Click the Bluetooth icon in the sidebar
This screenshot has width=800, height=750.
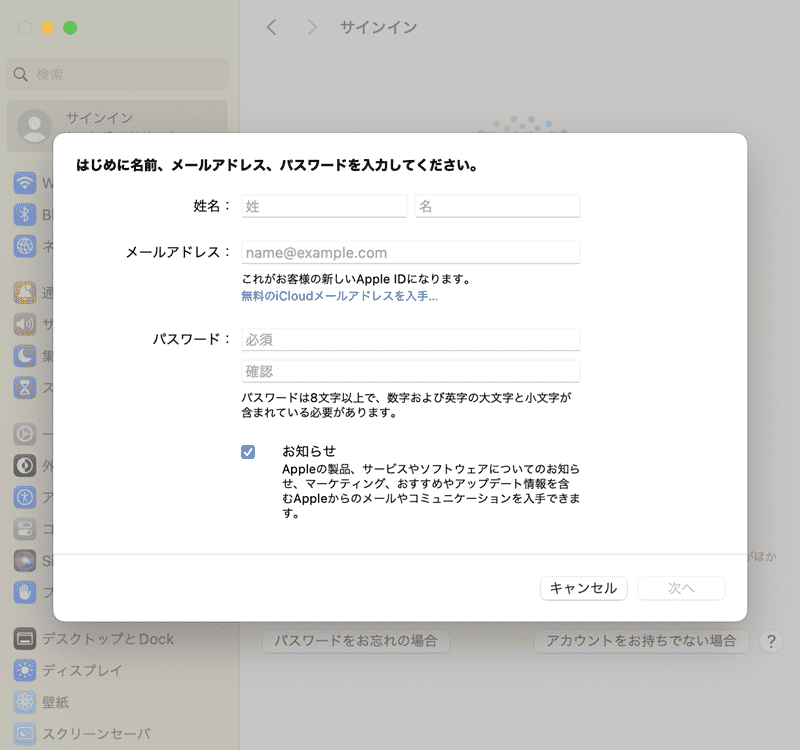pyautogui.click(x=24, y=214)
